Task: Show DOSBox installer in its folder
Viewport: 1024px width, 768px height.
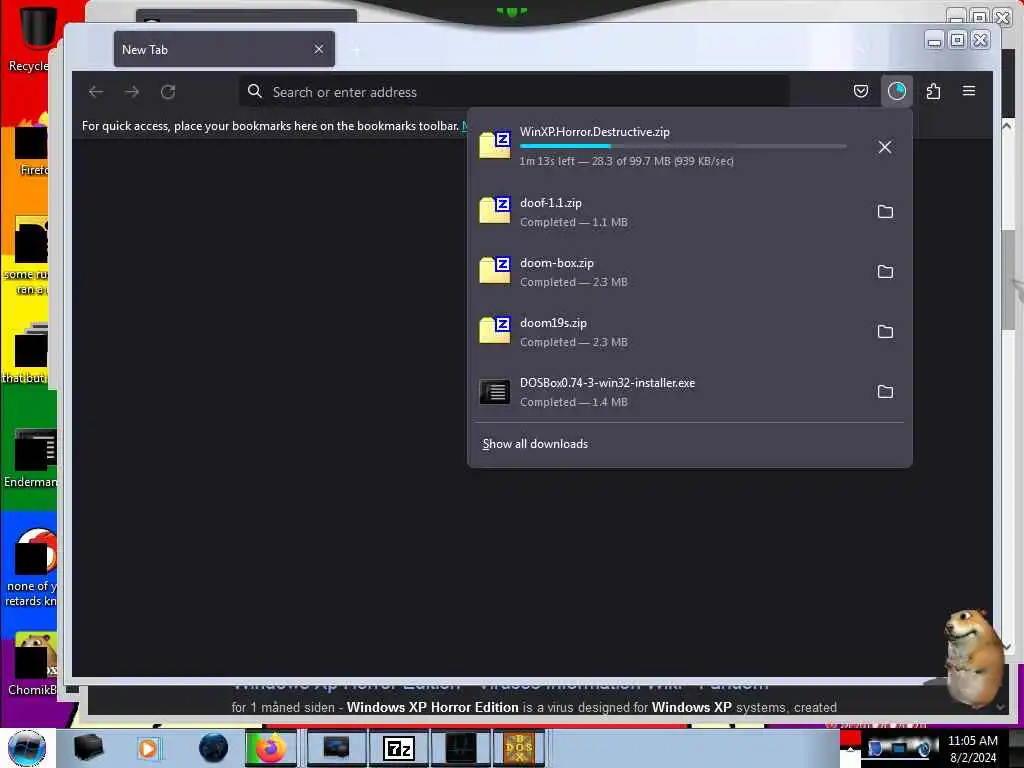Action: click(885, 392)
